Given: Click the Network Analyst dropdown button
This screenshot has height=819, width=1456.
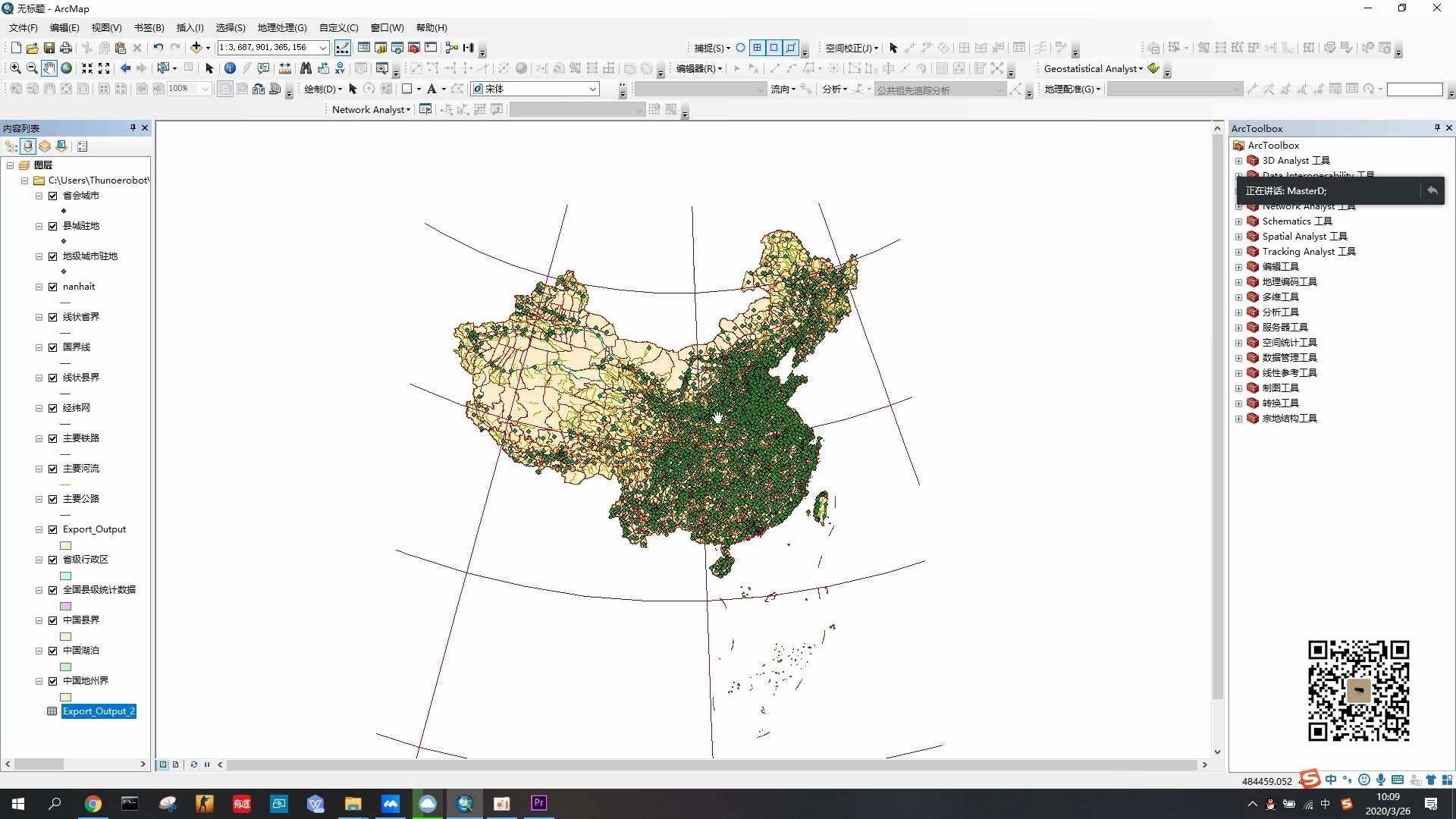Looking at the screenshot, I should [x=371, y=110].
